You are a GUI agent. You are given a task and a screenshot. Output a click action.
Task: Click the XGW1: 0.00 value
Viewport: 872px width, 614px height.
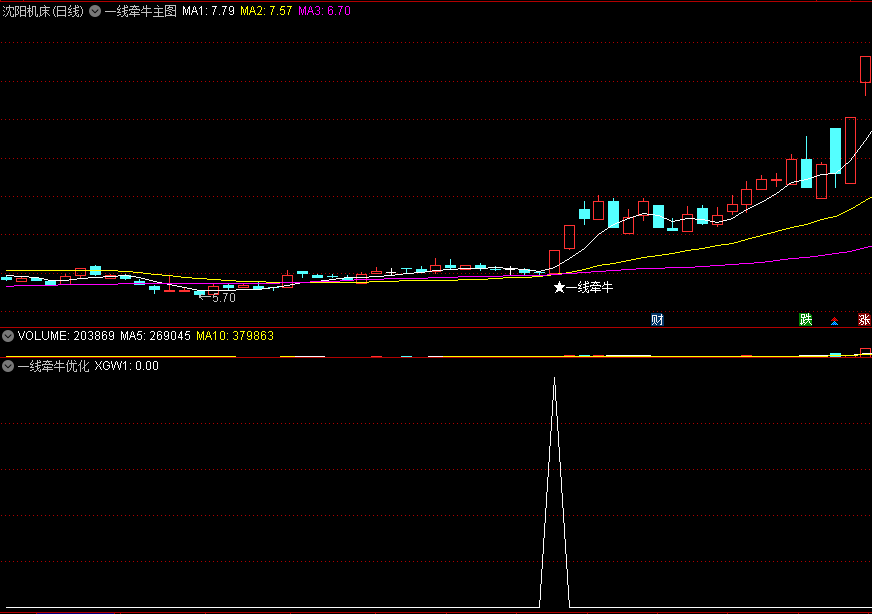pos(126,366)
